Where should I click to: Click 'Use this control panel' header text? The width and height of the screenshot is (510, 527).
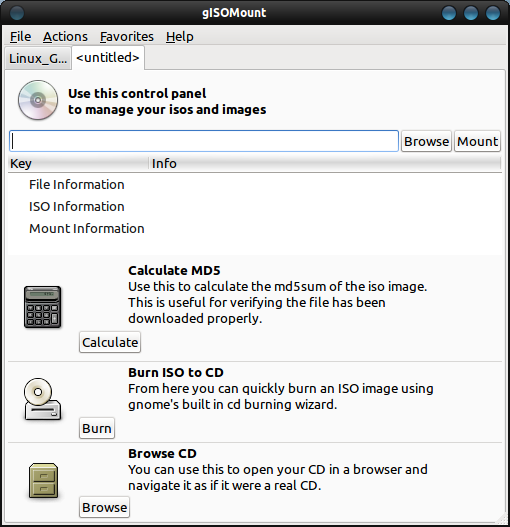(137, 93)
